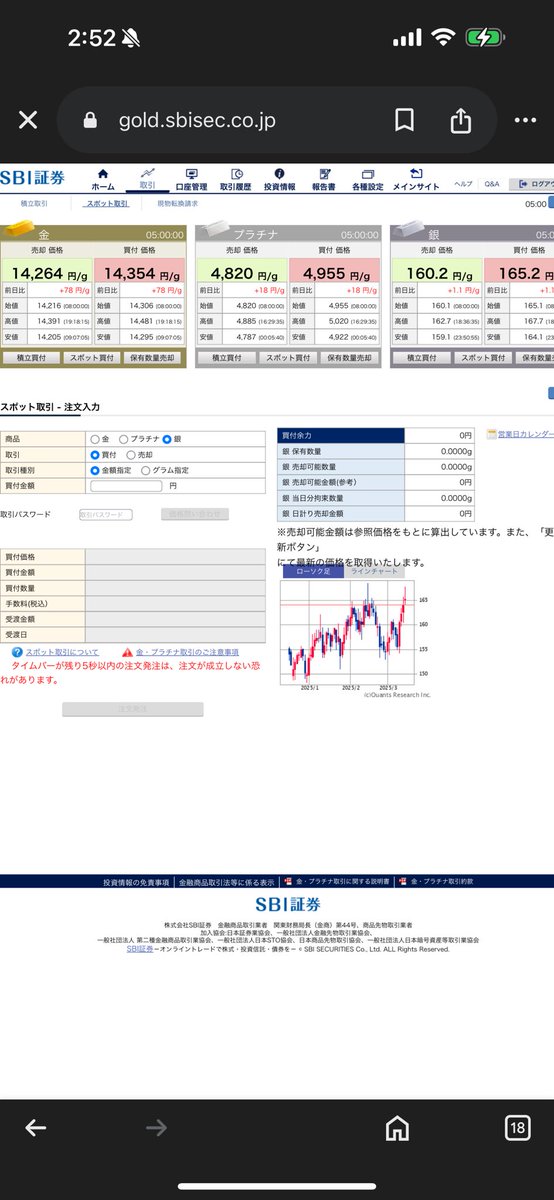This screenshot has height=1200, width=554.
Task: Click スポット買付 button under 銀
Action: click(481, 357)
